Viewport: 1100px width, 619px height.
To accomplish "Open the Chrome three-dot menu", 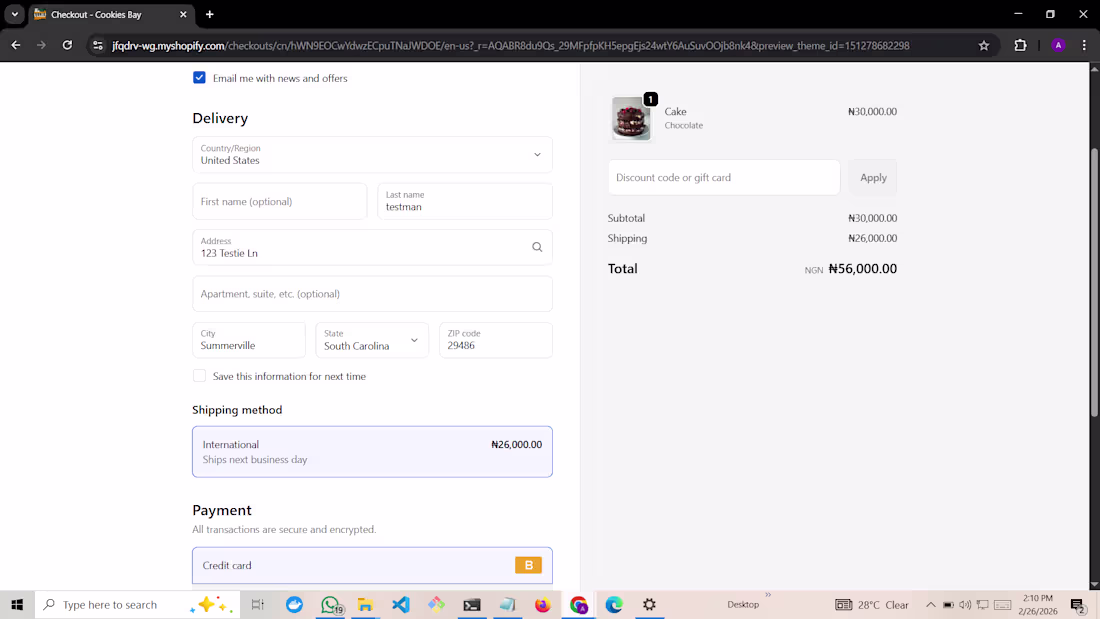I will point(1084,46).
